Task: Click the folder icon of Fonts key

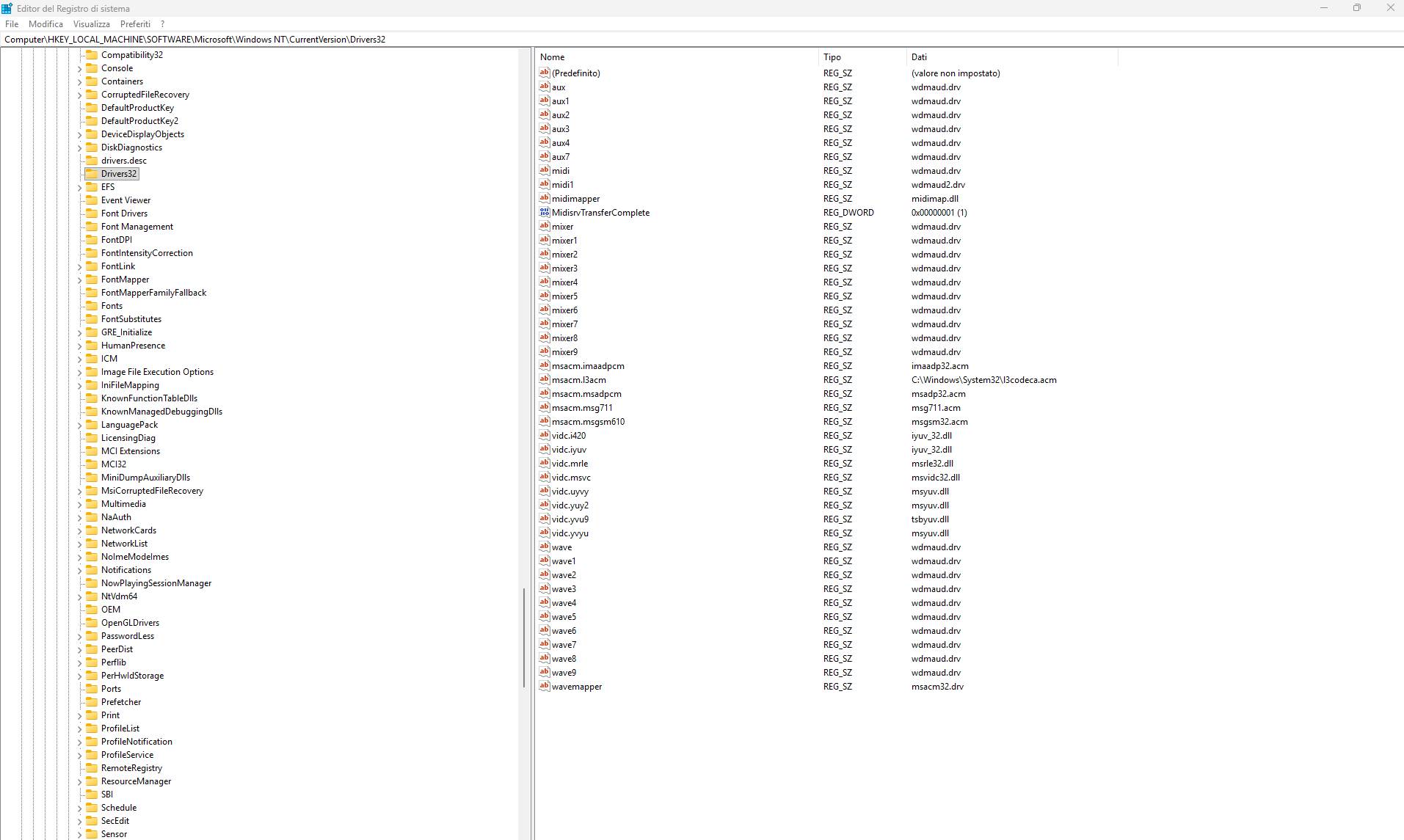Action: pos(92,306)
